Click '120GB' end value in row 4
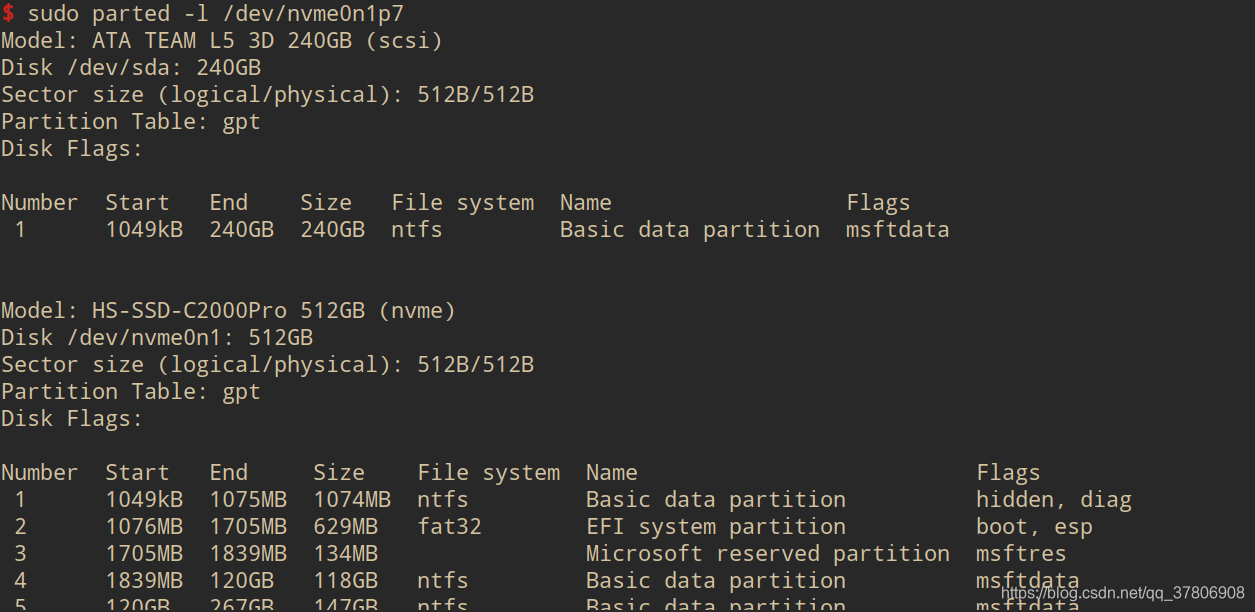 (241, 581)
